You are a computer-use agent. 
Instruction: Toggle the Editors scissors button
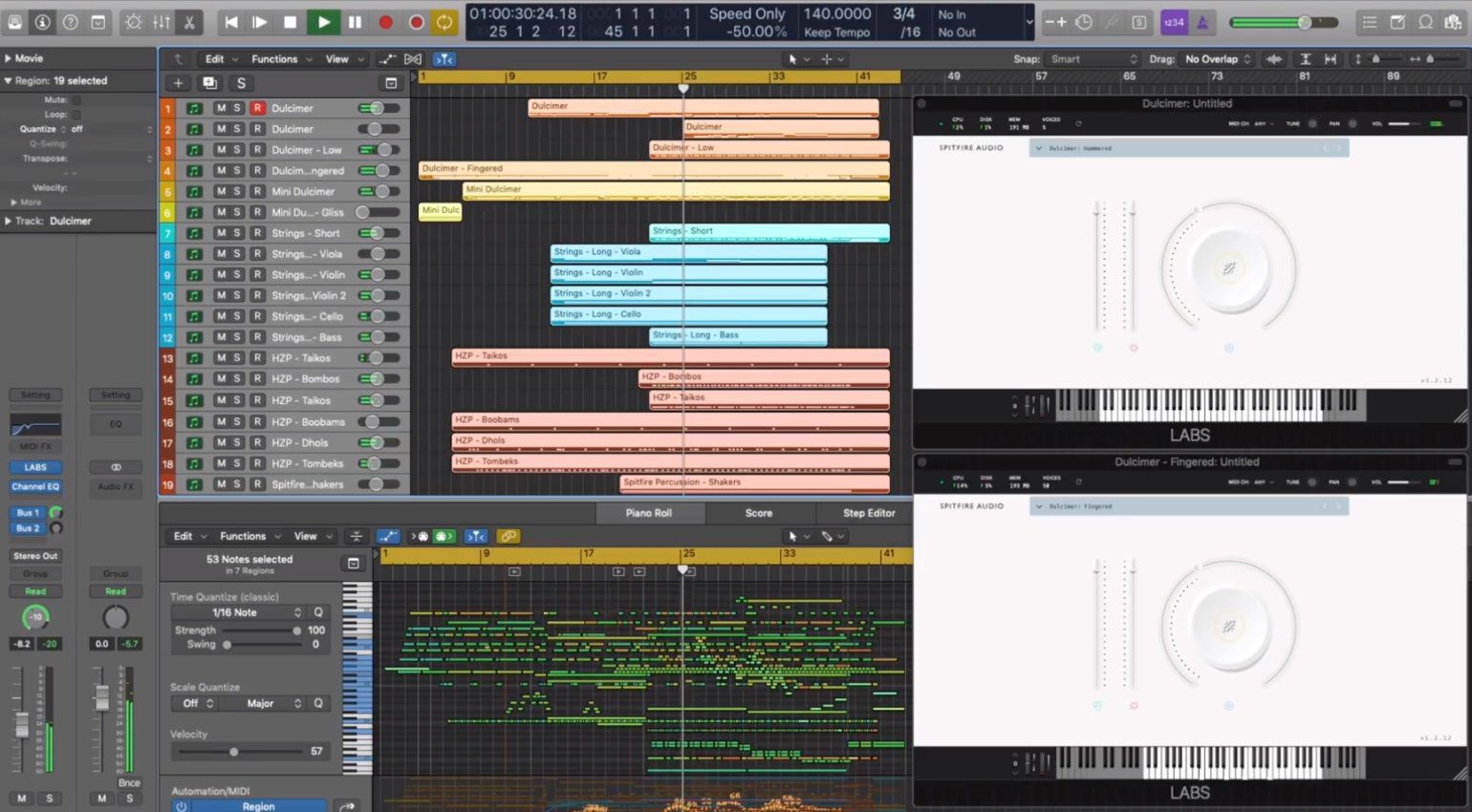click(x=189, y=22)
